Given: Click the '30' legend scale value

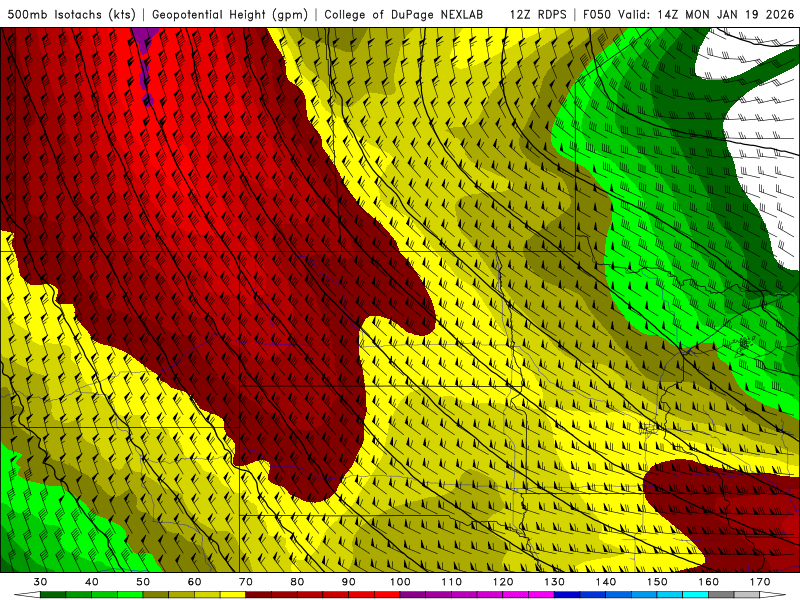Looking at the screenshot, I should (x=40, y=582).
